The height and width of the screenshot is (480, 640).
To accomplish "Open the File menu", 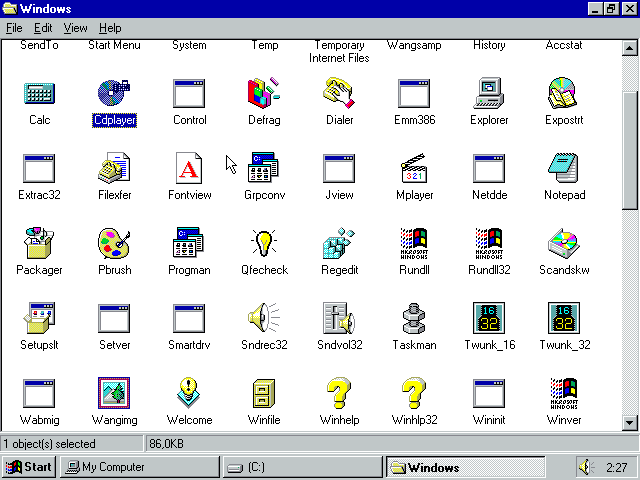I will (x=14, y=28).
